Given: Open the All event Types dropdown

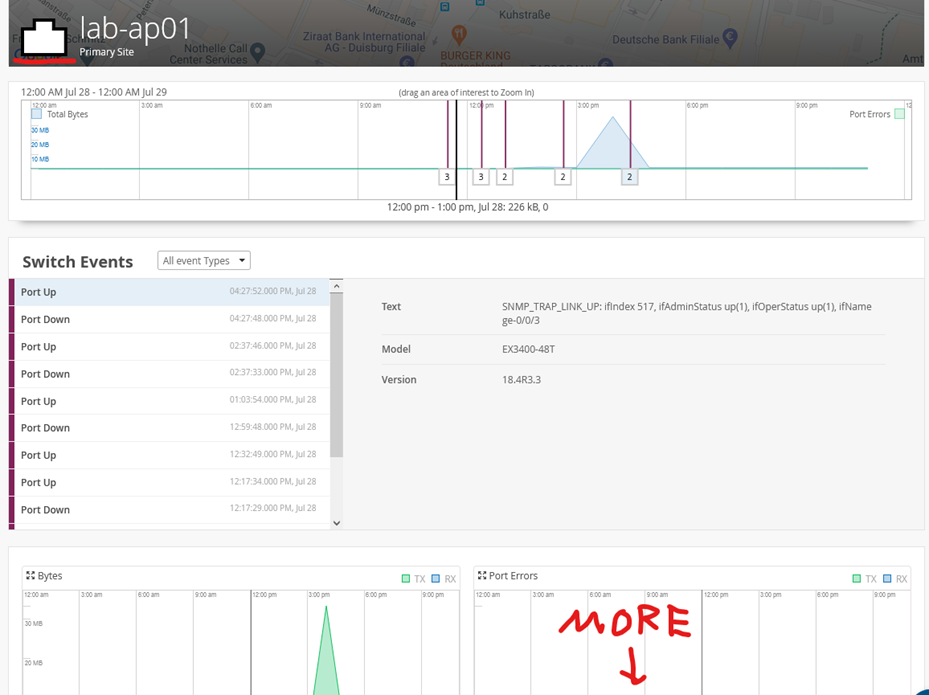Looking at the screenshot, I should point(203,260).
